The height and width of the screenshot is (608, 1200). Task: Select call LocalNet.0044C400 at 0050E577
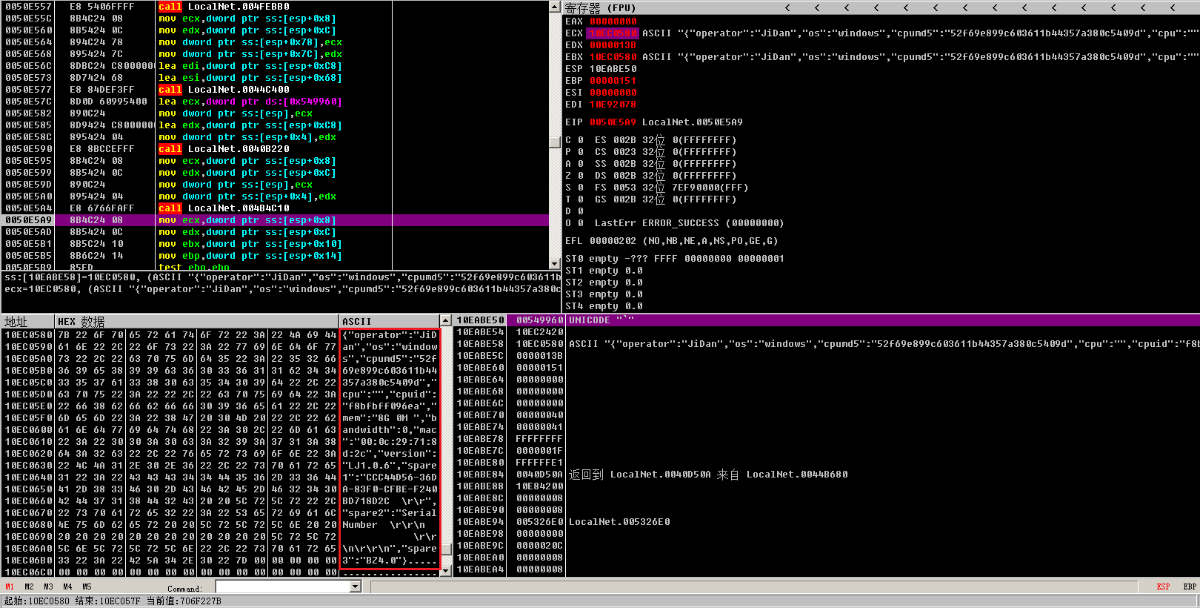275,90
